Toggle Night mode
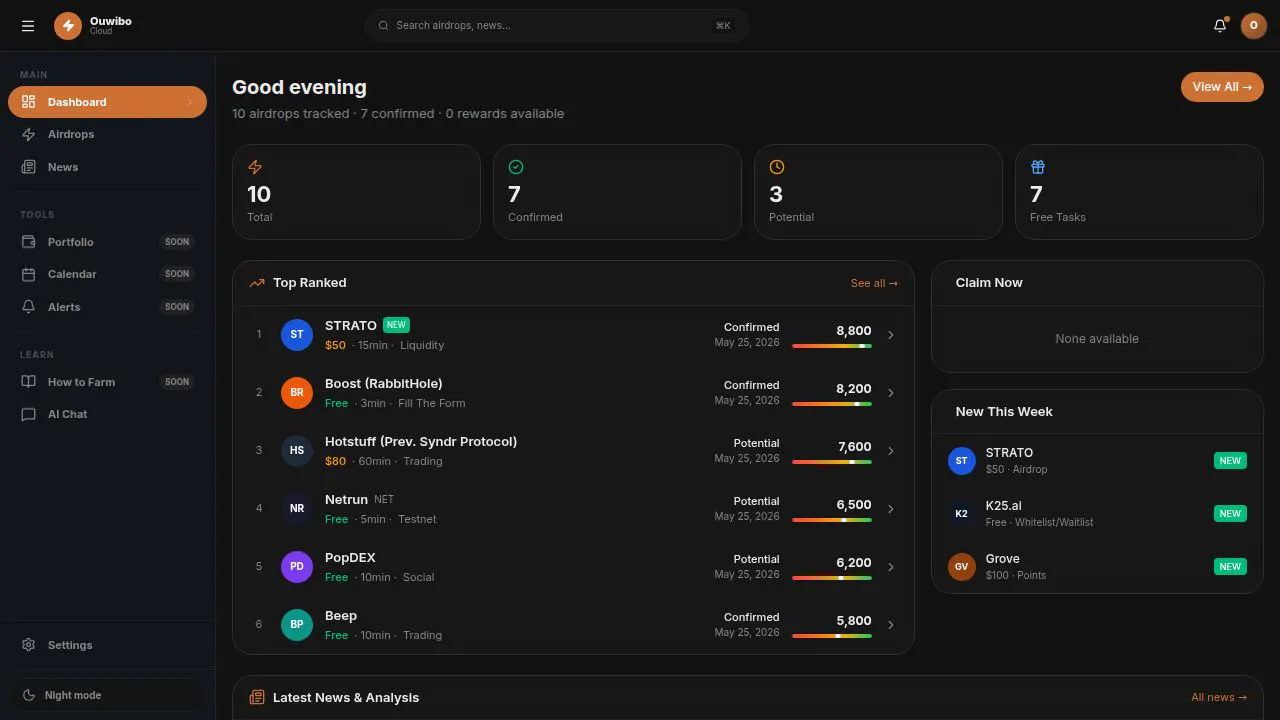The width and height of the screenshot is (1280, 720). tap(108, 695)
